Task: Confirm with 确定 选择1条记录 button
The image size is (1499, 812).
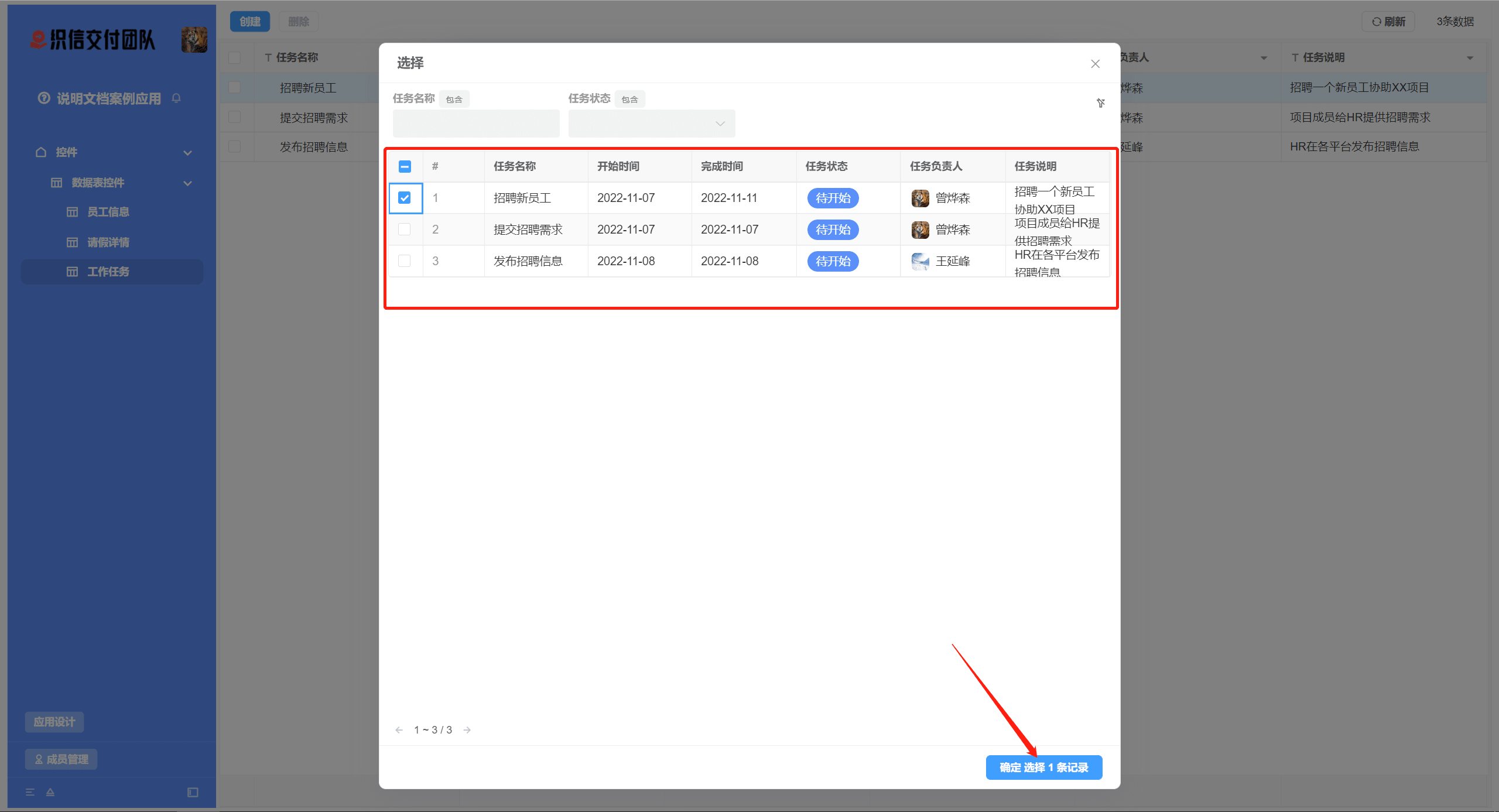Action: (x=1044, y=768)
